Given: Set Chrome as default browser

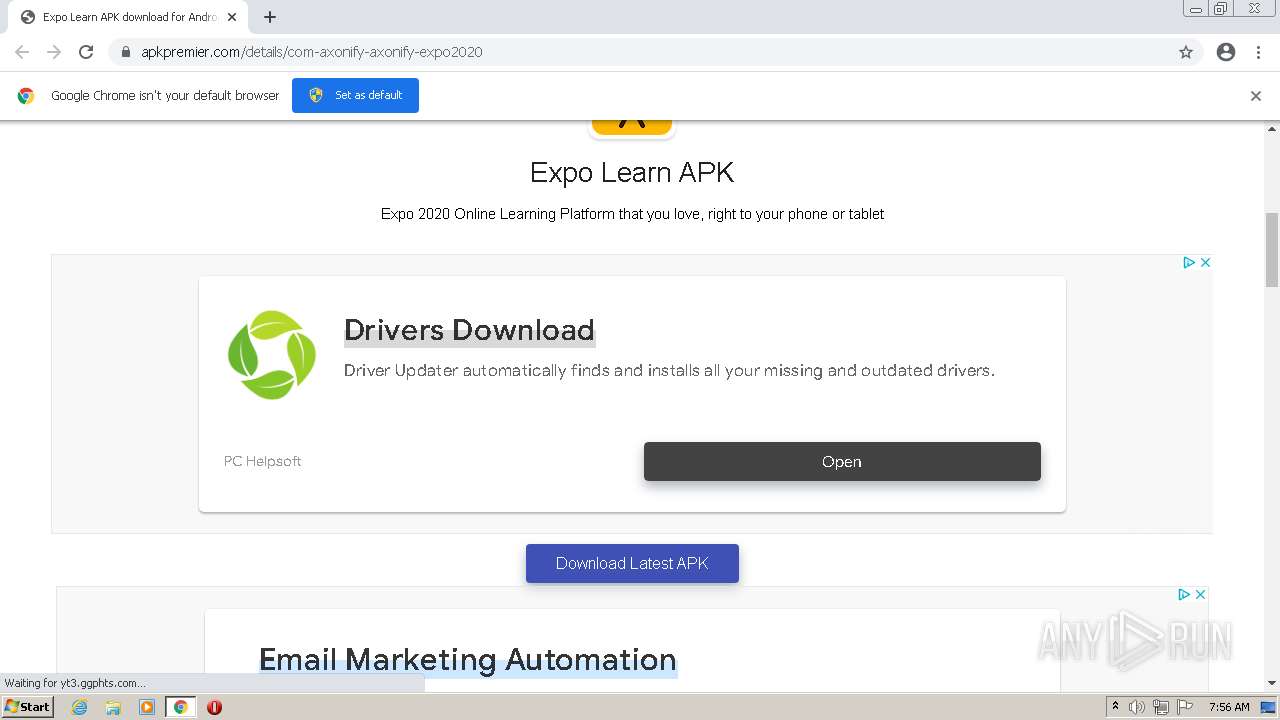Looking at the screenshot, I should coord(355,95).
